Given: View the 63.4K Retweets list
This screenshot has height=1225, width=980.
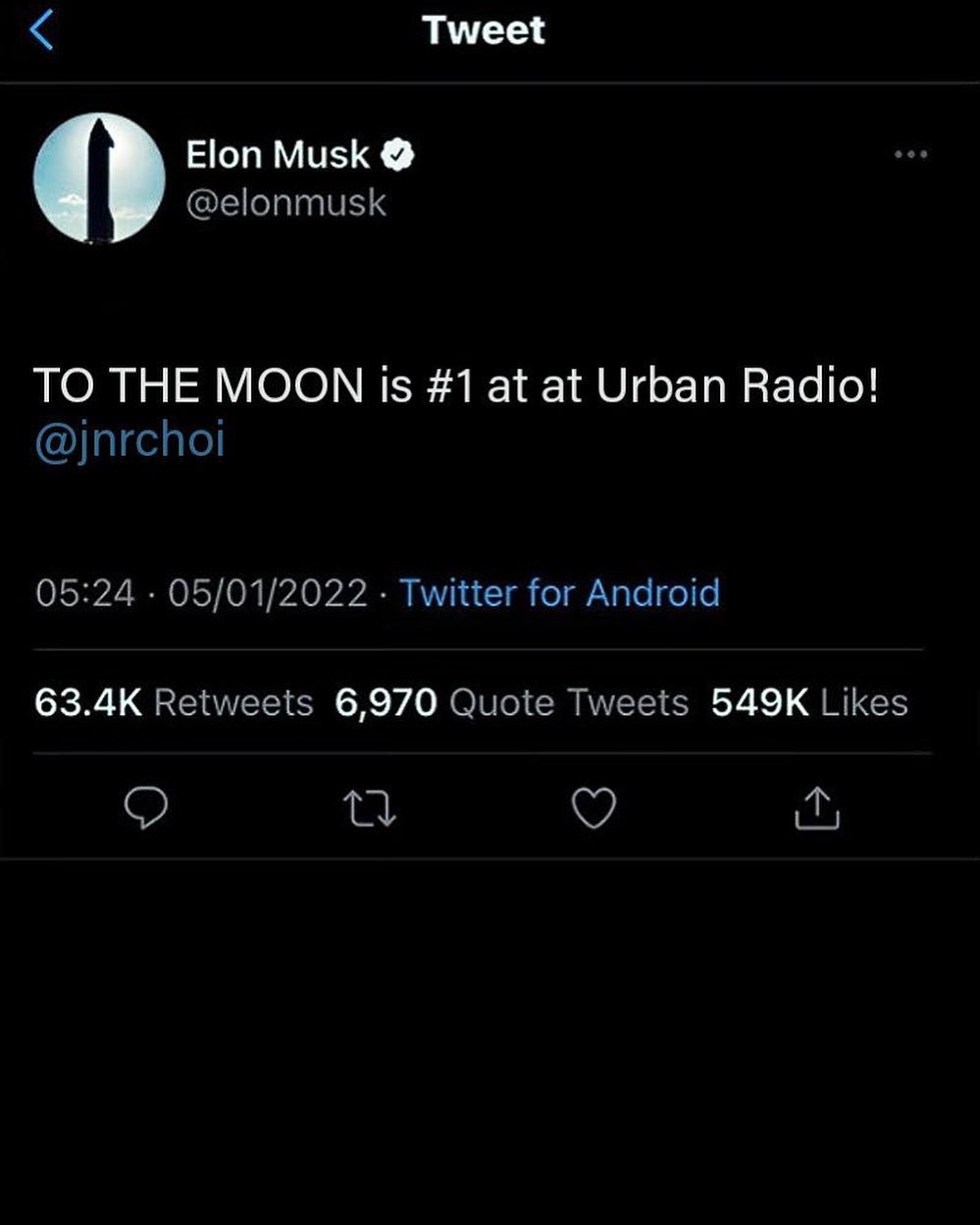Looking at the screenshot, I should click(x=174, y=702).
